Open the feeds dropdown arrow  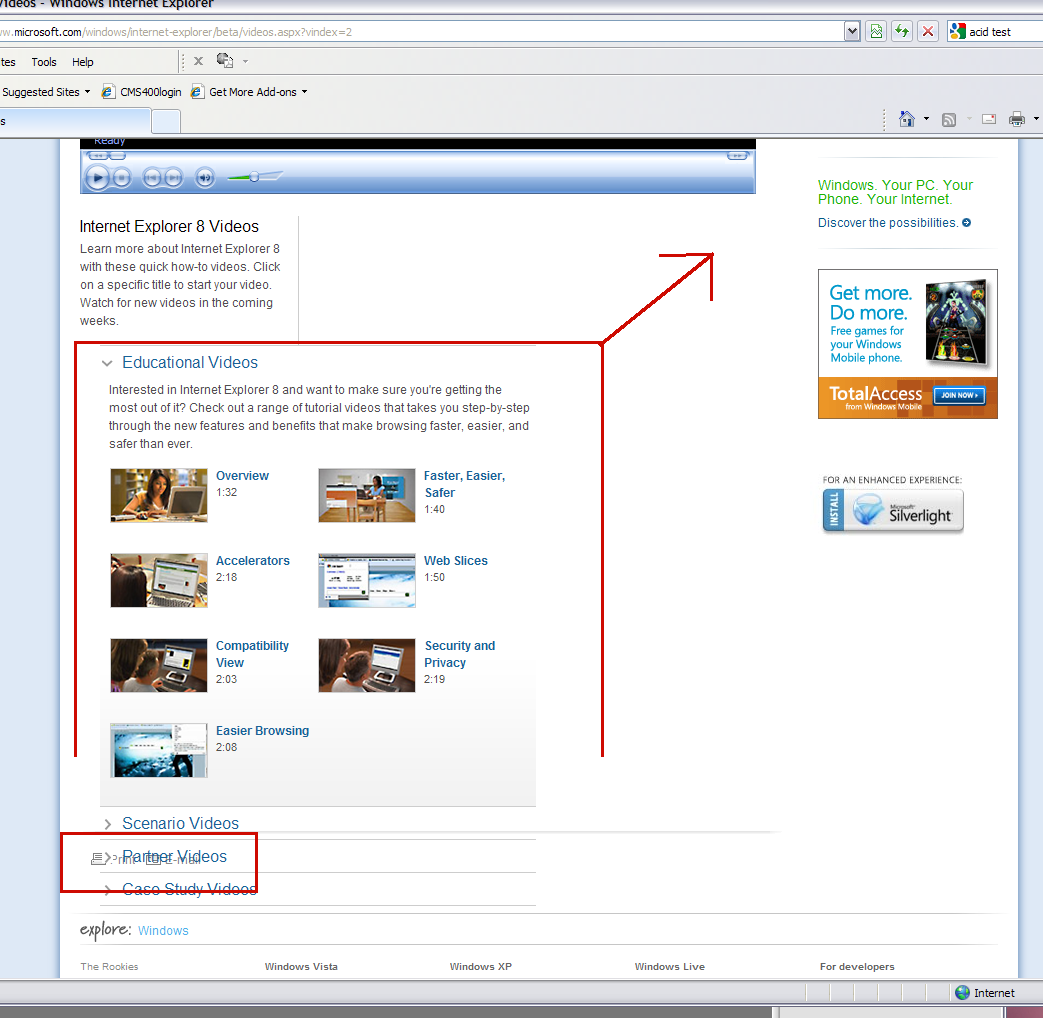coord(969,119)
